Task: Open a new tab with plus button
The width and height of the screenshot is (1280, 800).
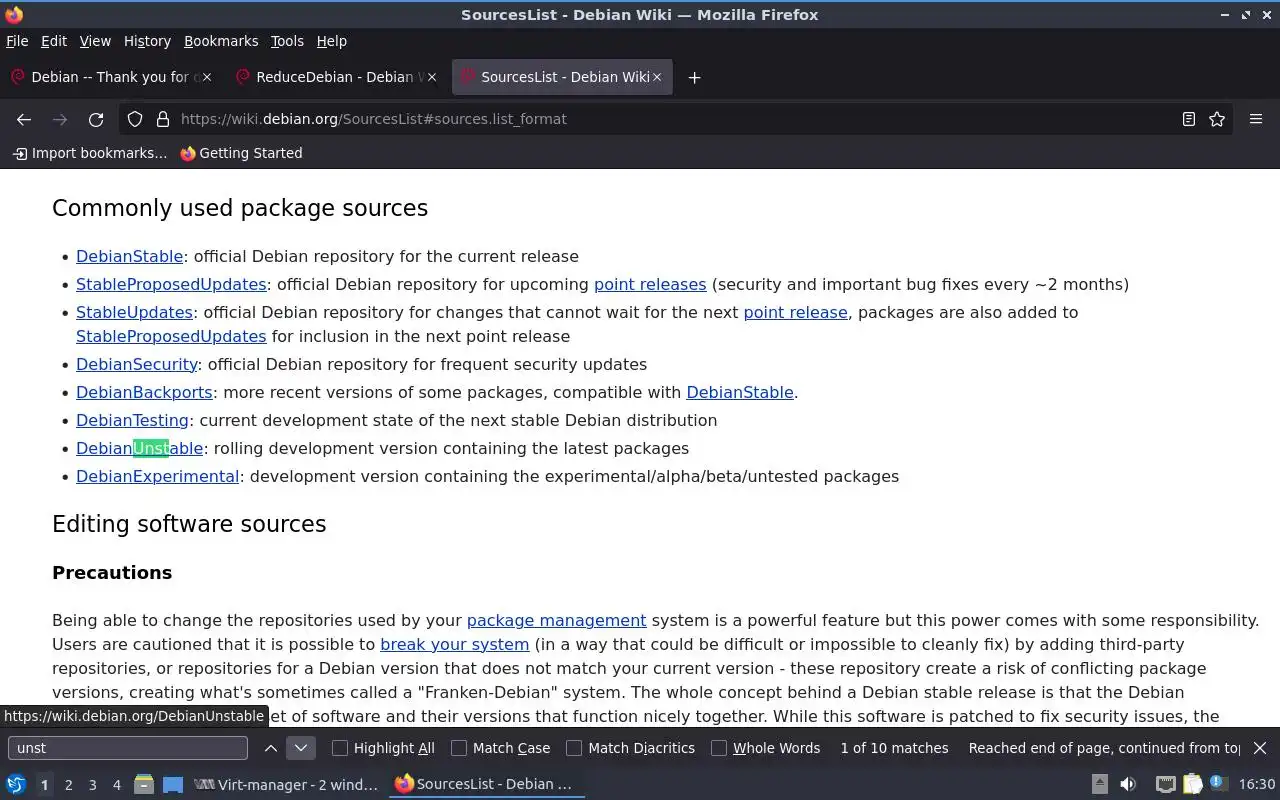Action: pos(694,77)
